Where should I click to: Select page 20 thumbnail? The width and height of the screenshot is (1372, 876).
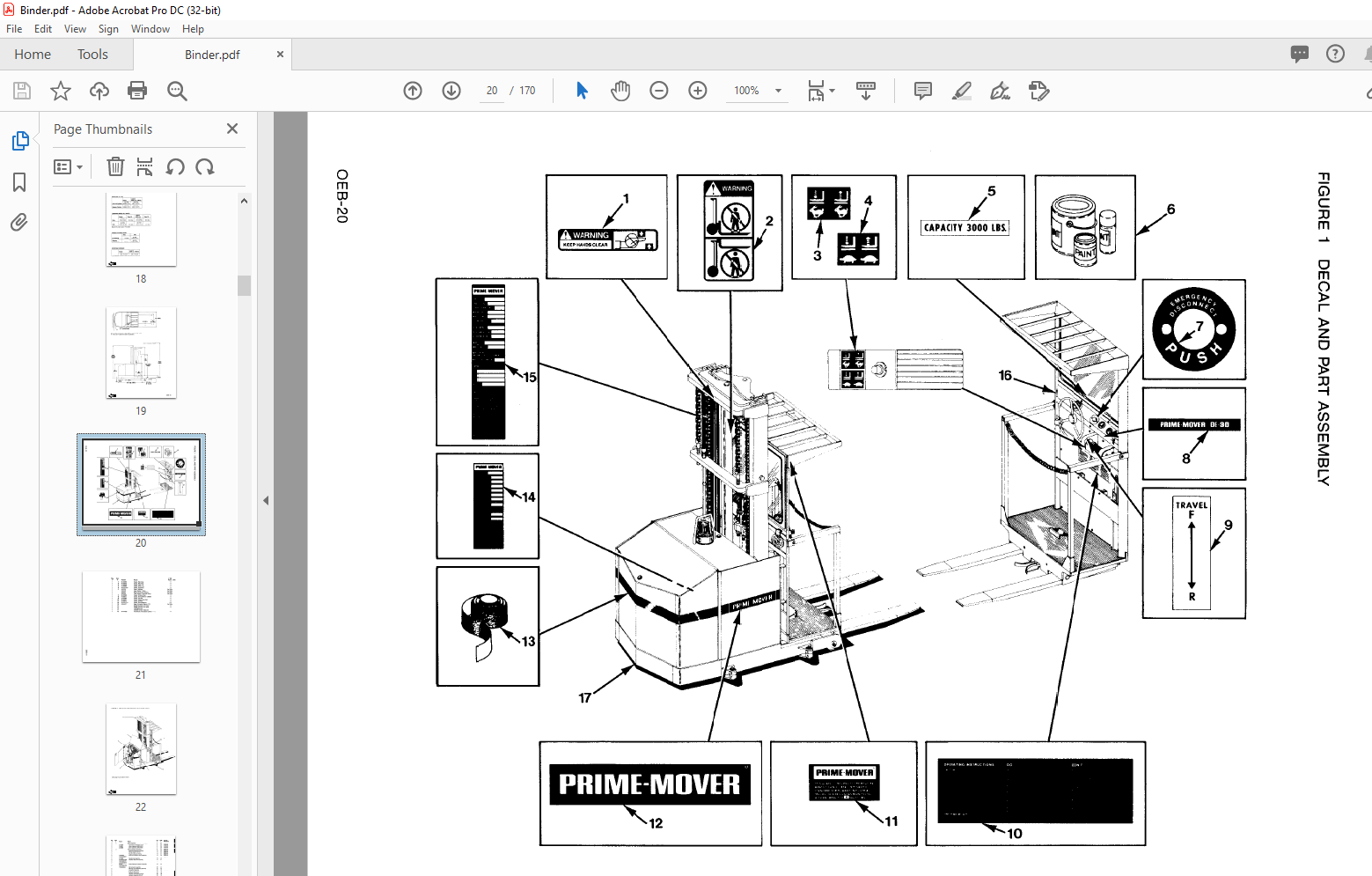tap(141, 484)
